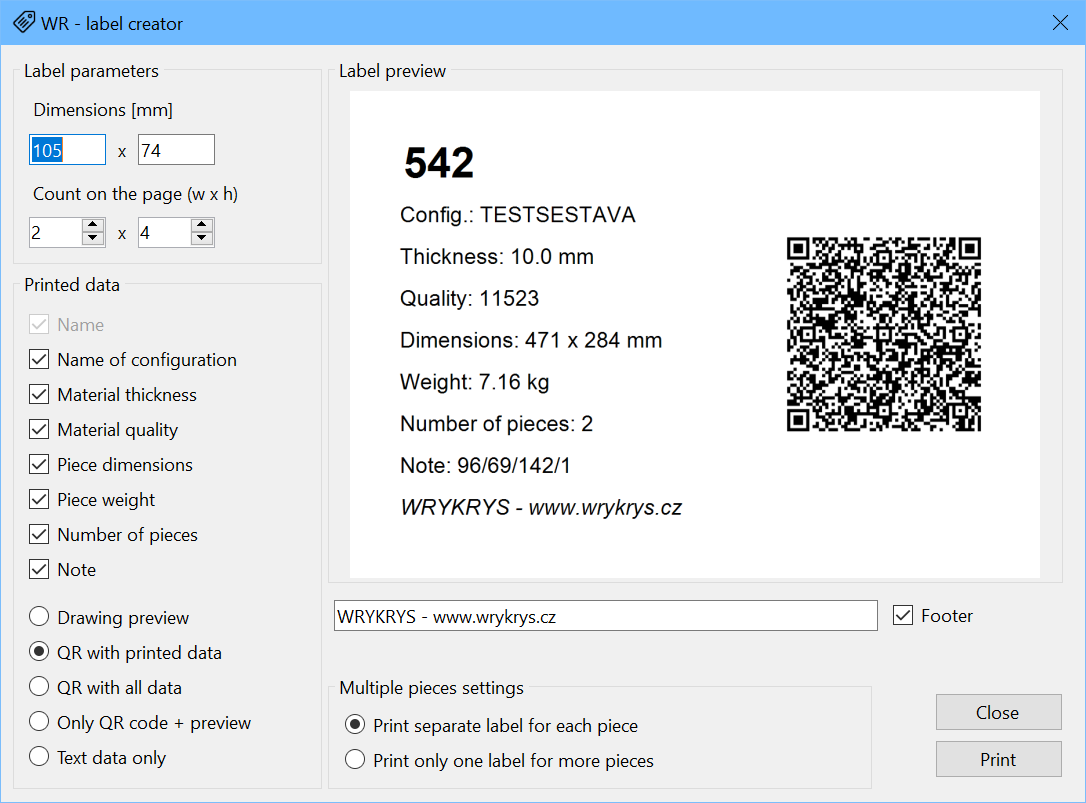Click the Close button
Viewport: 1086px width, 803px height.
(x=998, y=712)
